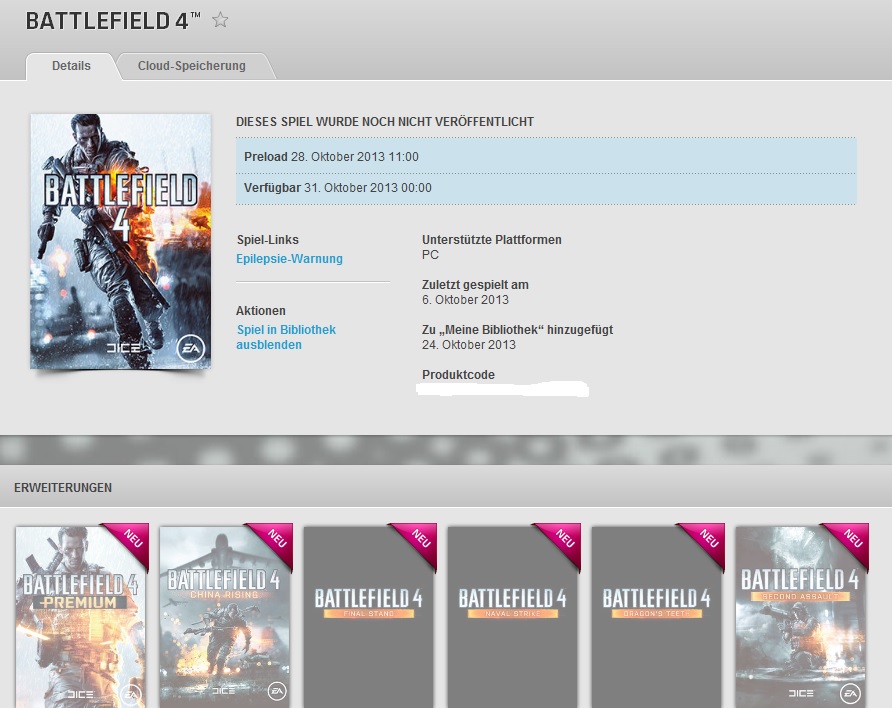Screen dimensions: 892x708
Task: Open the Cloud-Speicherung tab
Action: (x=192, y=66)
